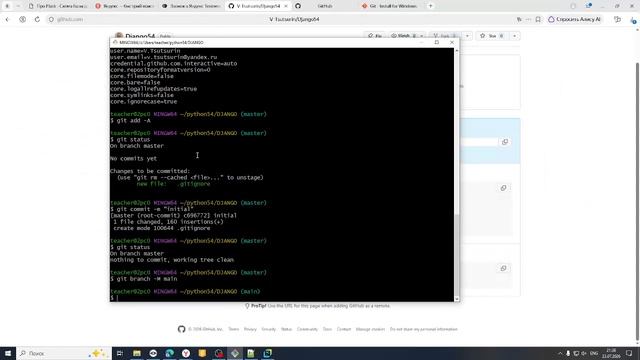Expand the Fork options dropdown arrow
The image size is (640, 360).
pos(467,36)
